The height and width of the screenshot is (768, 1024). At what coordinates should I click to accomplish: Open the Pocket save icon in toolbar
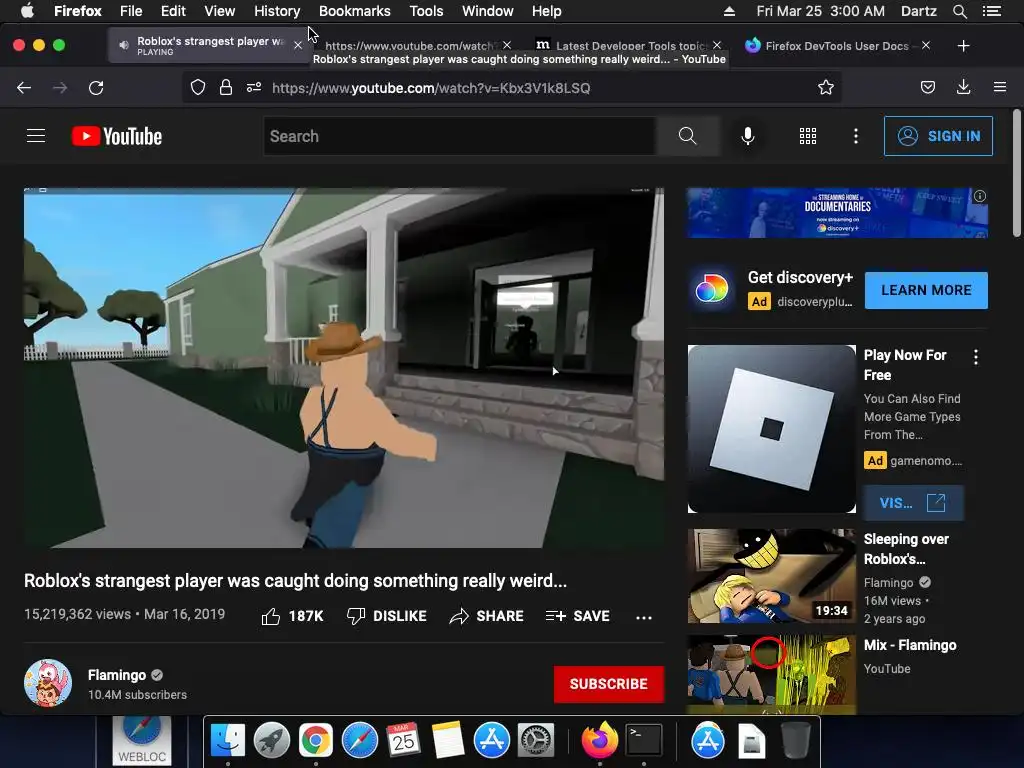(928, 88)
